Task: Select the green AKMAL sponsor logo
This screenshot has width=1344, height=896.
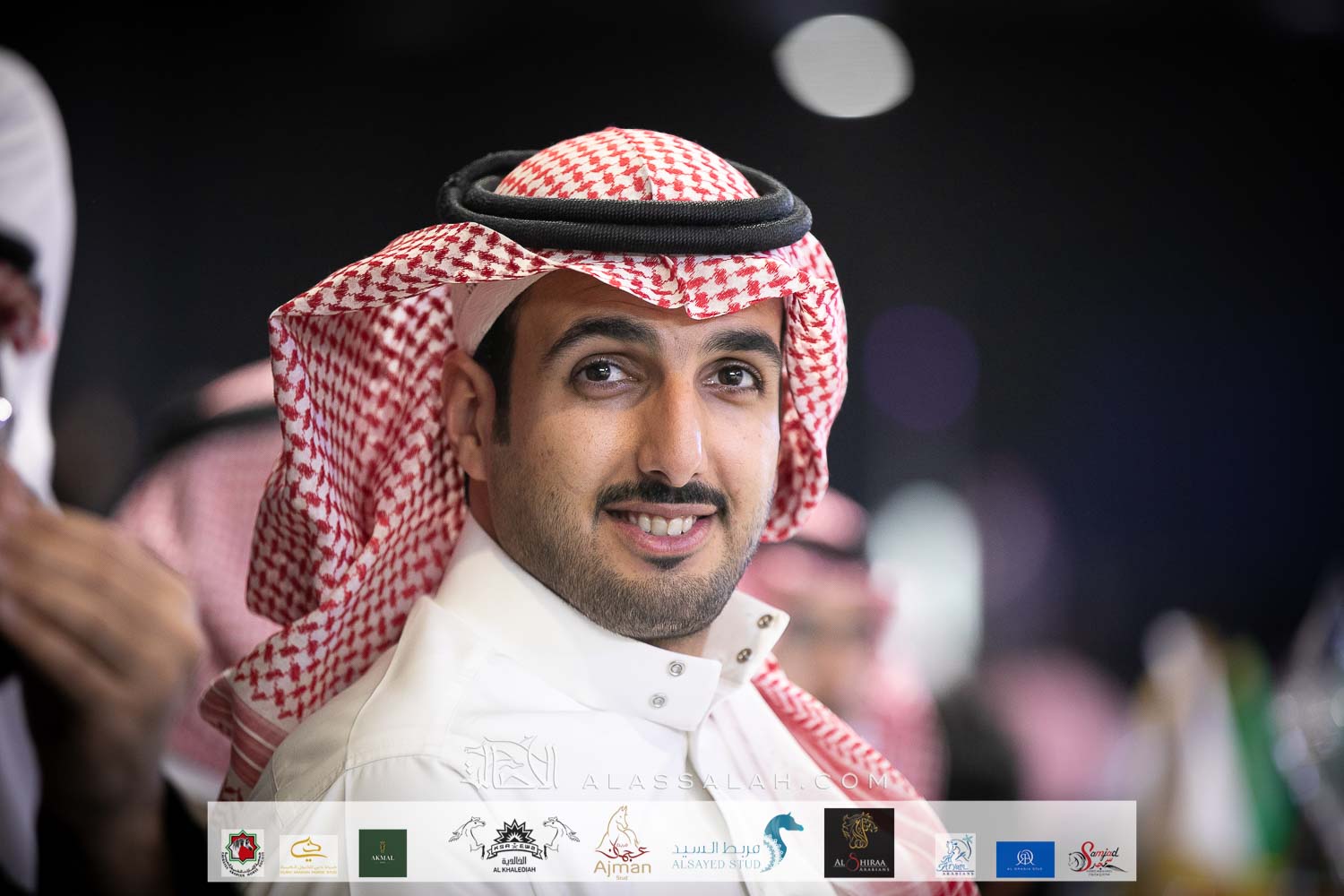Action: pos(383,853)
